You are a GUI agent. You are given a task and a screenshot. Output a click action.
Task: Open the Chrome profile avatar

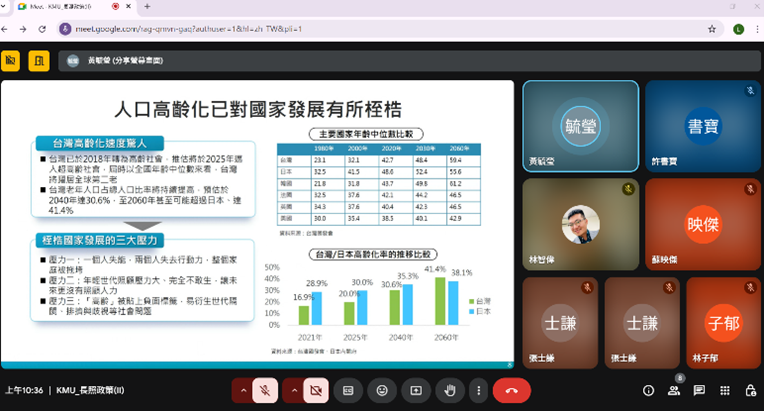pos(739,29)
